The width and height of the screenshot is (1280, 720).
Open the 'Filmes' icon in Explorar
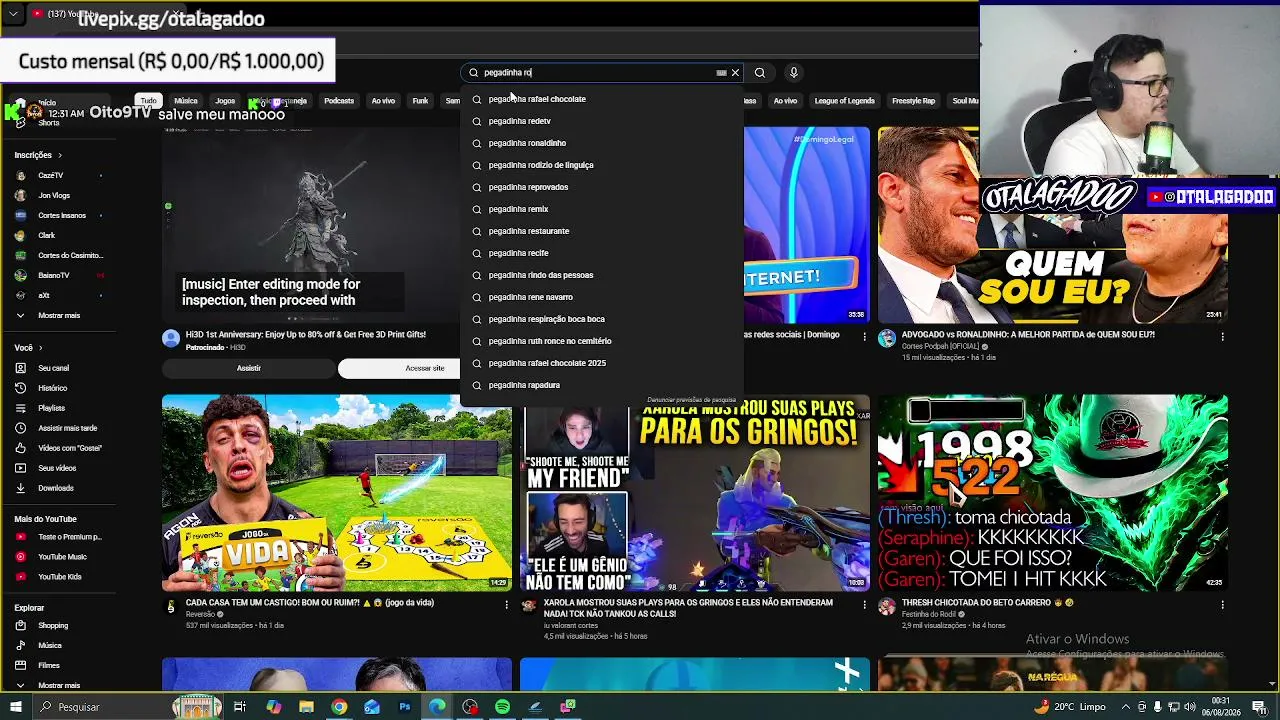tap(20, 666)
